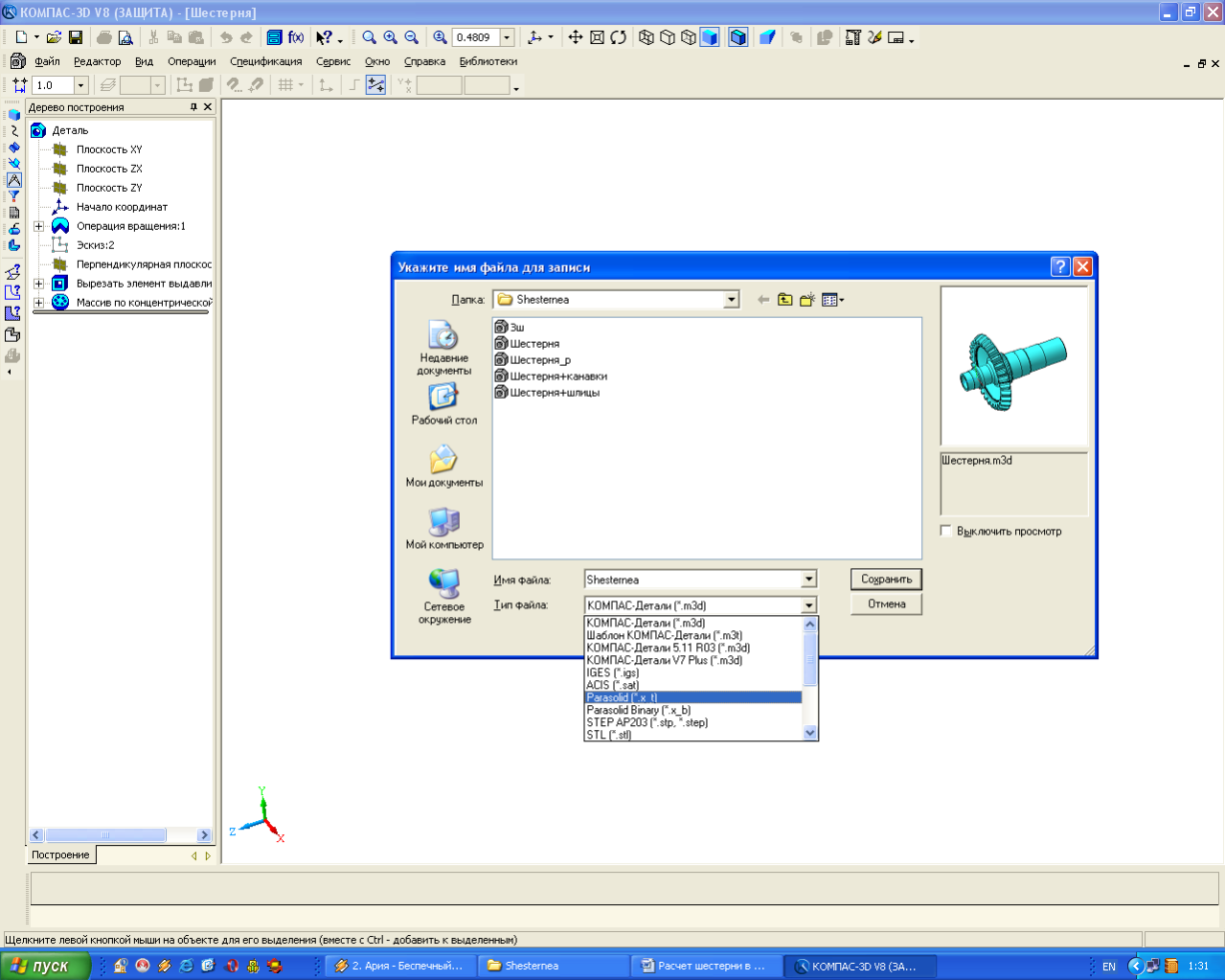Click tree panel horizontal scrollbar thumb
The height and width of the screenshot is (980, 1225).
click(x=106, y=835)
